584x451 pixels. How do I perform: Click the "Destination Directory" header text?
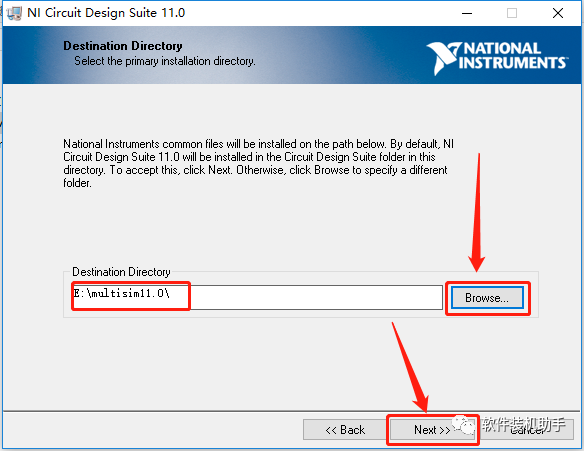click(123, 46)
